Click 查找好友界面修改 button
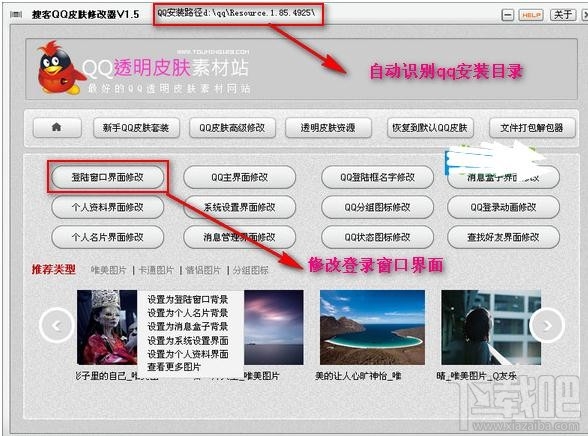 coord(503,237)
